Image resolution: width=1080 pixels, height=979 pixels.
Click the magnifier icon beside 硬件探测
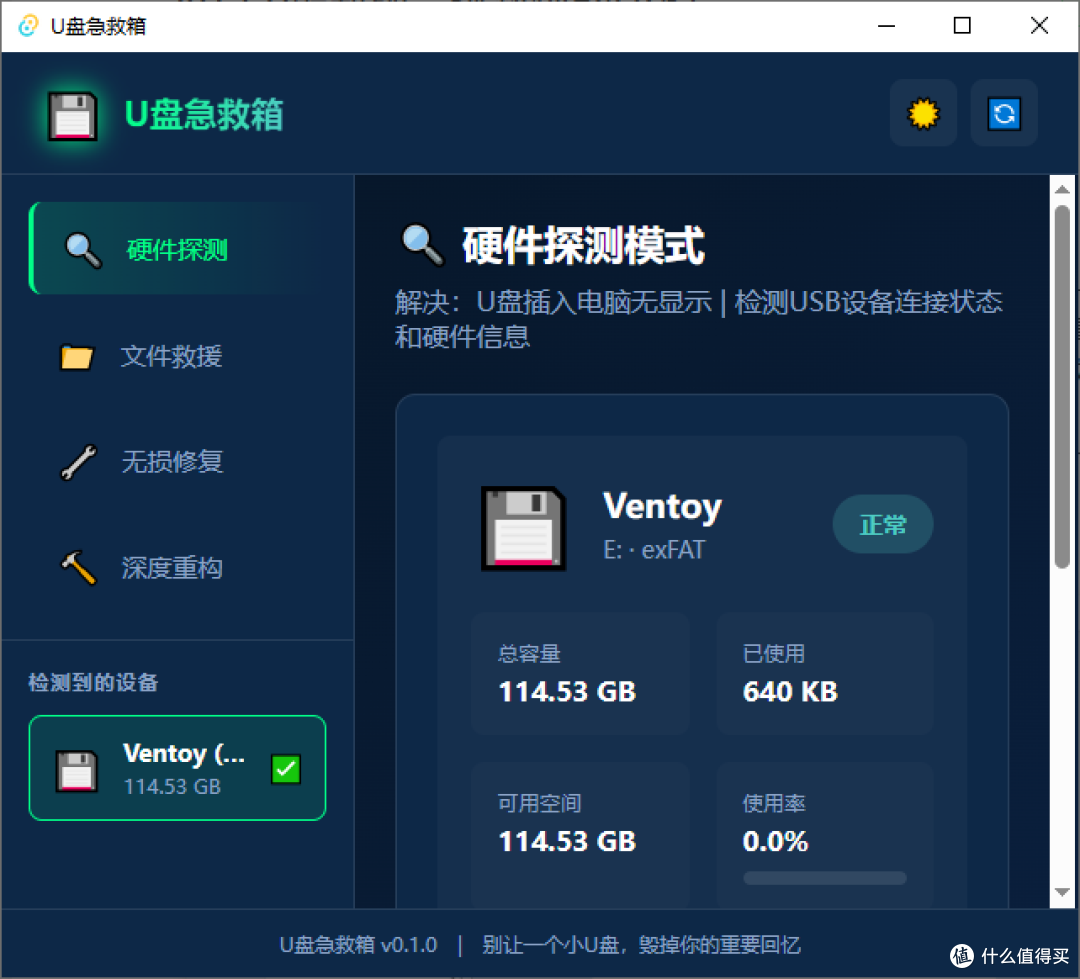click(83, 249)
